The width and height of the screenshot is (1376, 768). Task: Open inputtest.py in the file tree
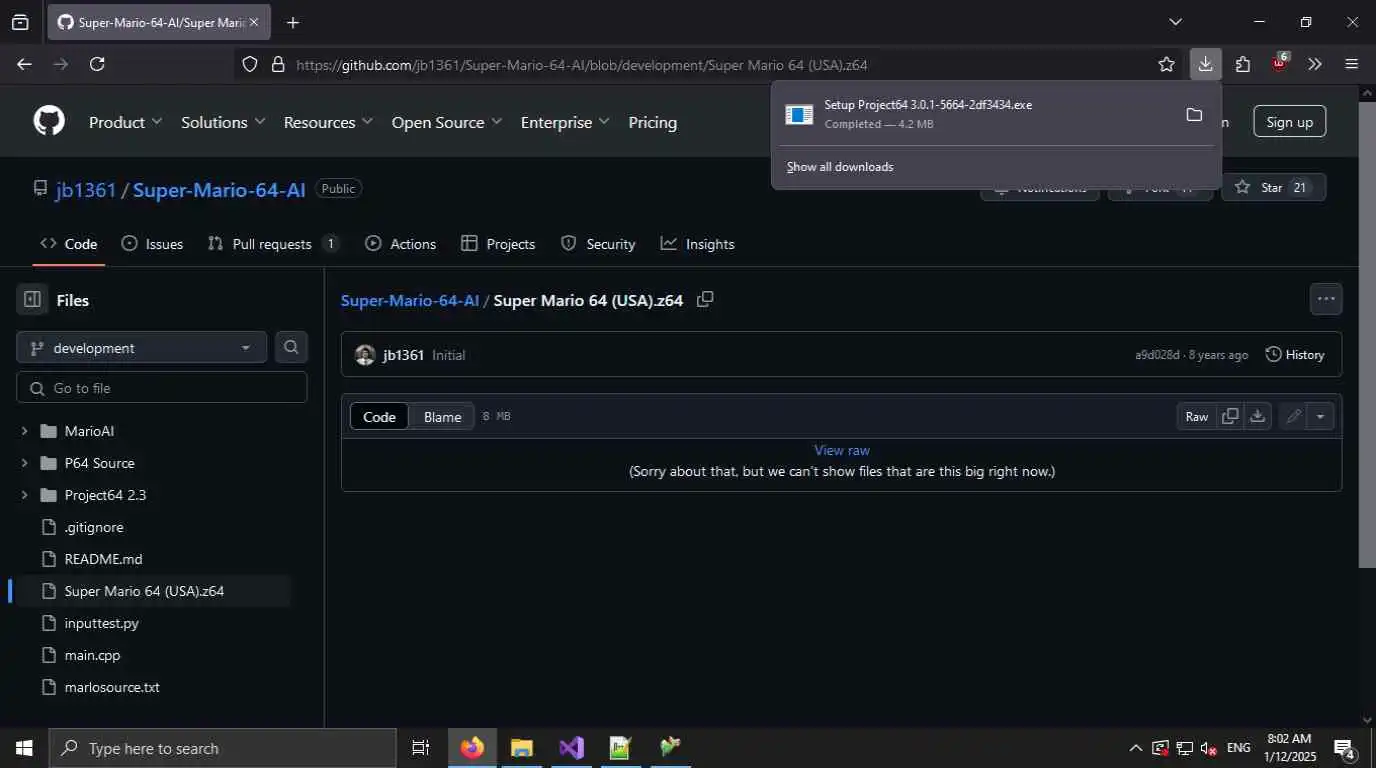click(x=101, y=623)
